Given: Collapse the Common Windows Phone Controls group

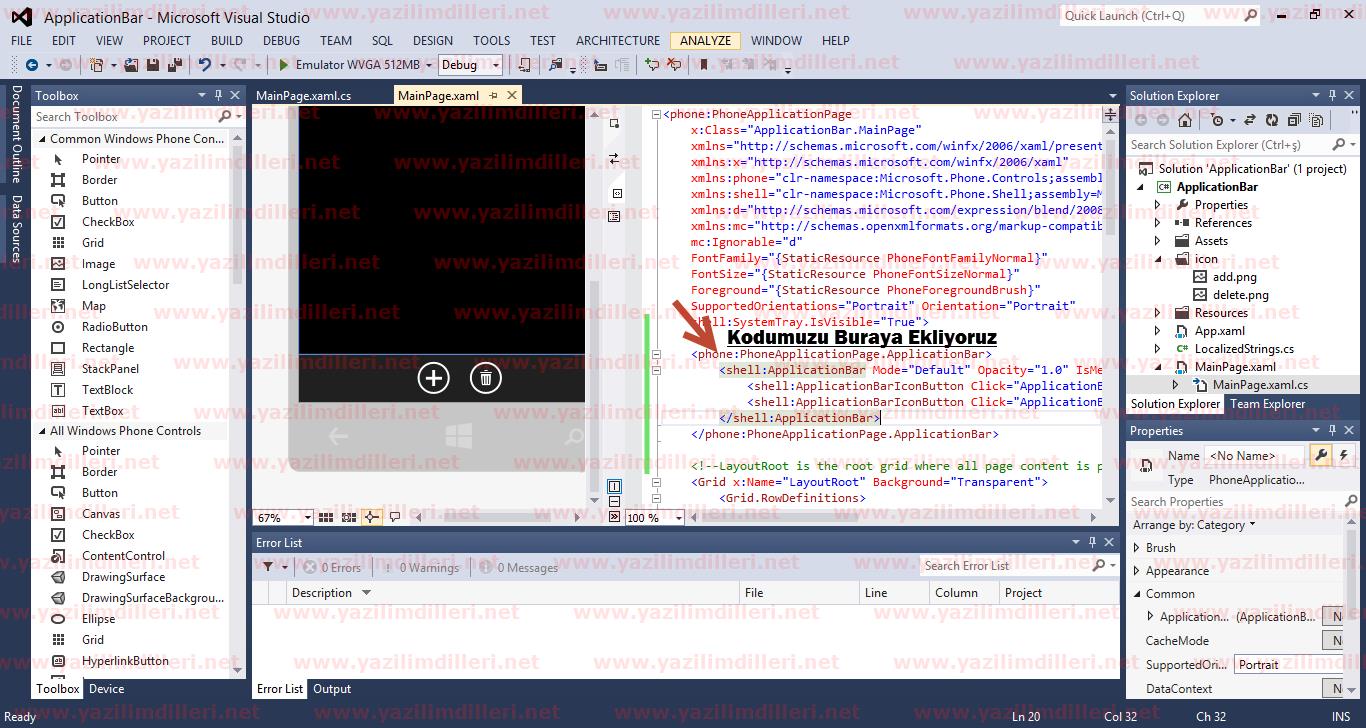Looking at the screenshot, I should [x=43, y=139].
